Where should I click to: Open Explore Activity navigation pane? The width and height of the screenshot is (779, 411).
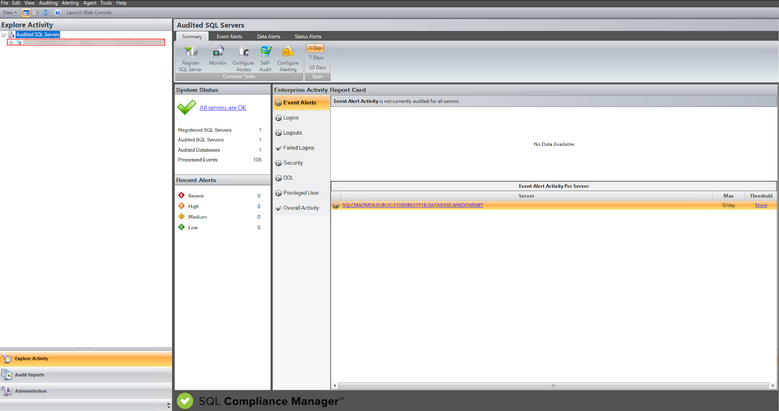86,358
